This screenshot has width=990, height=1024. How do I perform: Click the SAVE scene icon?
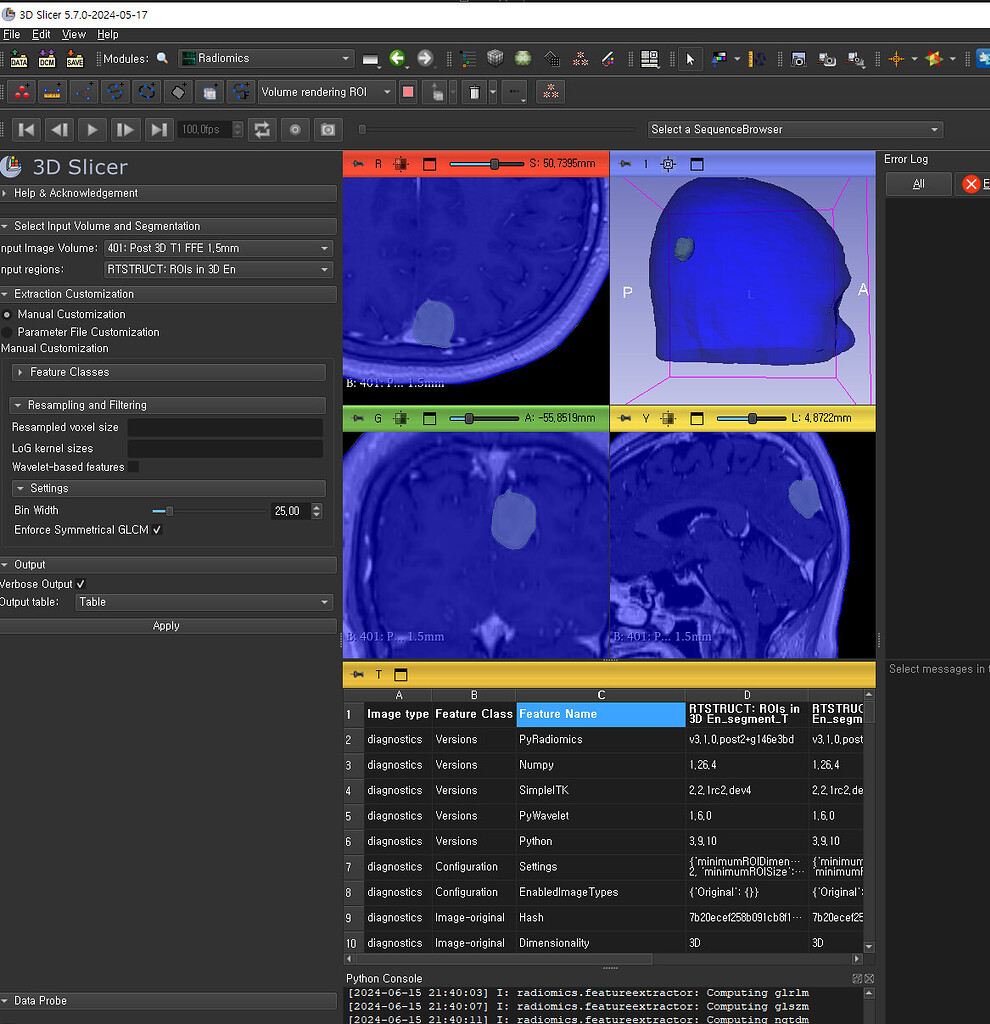click(x=75, y=59)
